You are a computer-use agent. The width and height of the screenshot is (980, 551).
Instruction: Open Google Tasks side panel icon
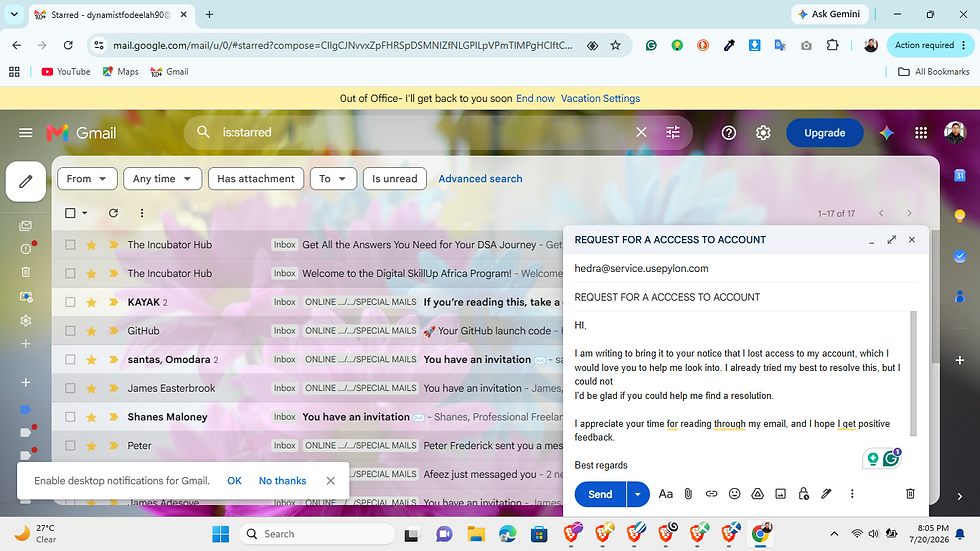coord(960,256)
